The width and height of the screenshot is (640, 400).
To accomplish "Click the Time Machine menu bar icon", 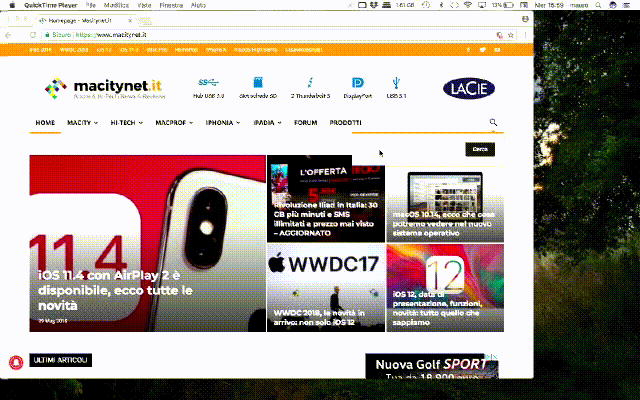I will click(x=426, y=5).
